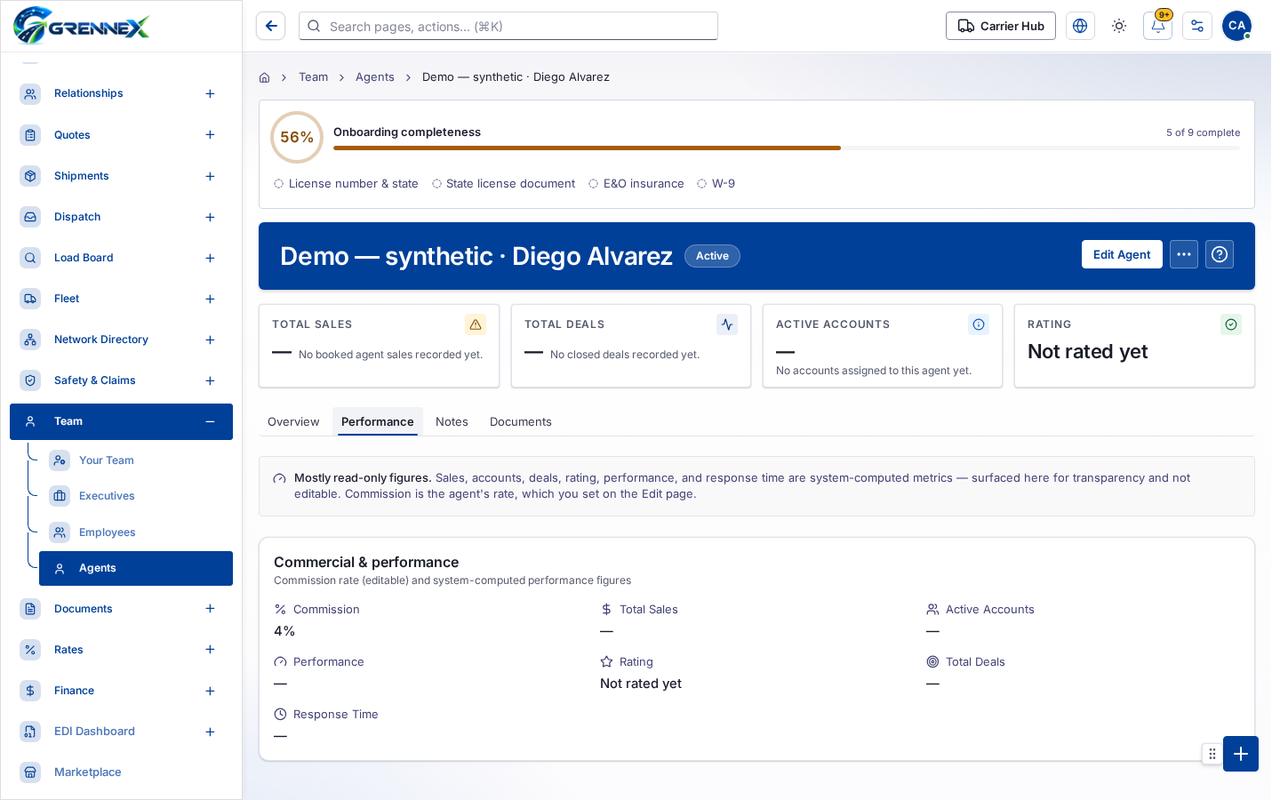This screenshot has width=1280, height=800.
Task: Select the Performance tab
Action: click(377, 421)
